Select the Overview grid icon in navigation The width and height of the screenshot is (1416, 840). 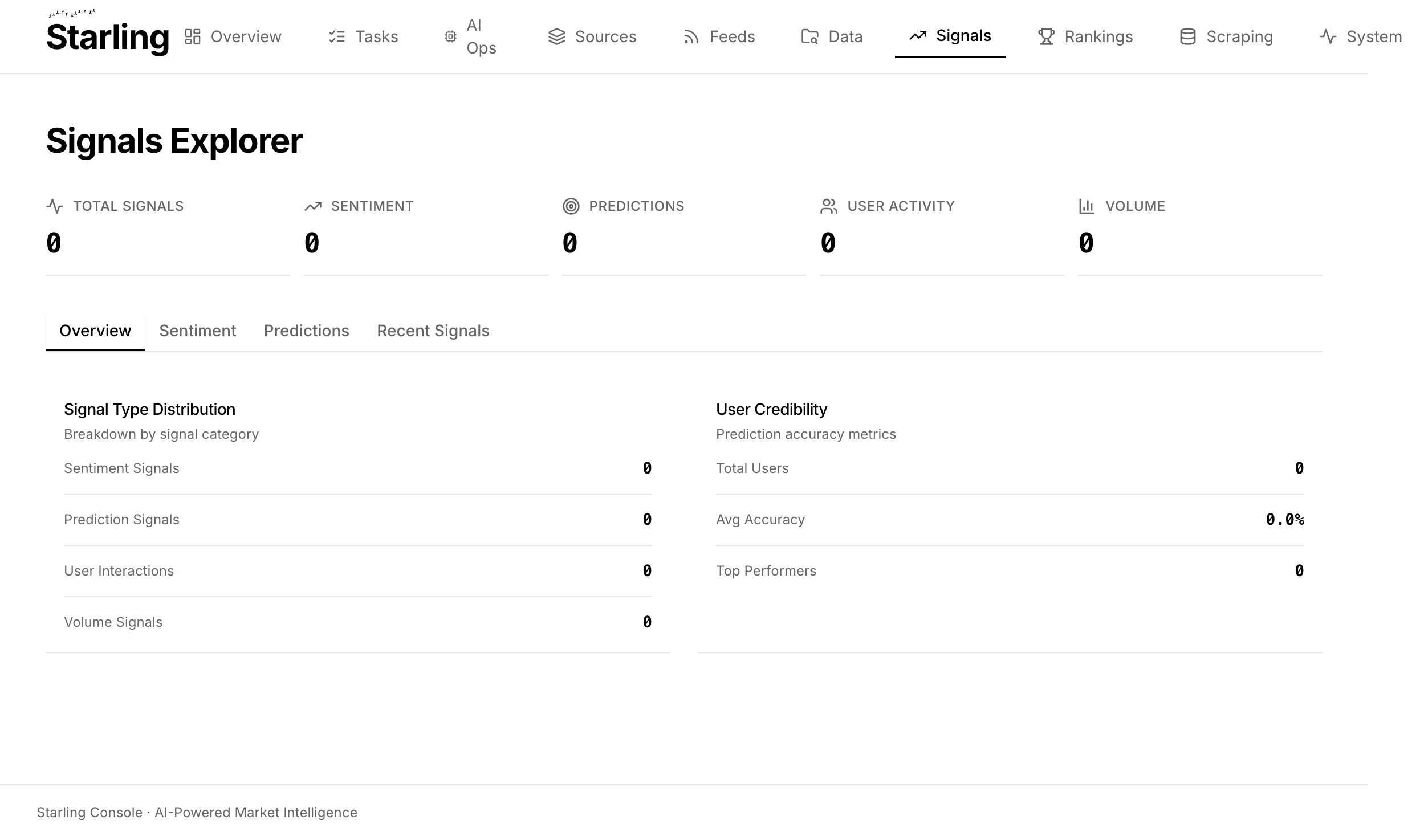pyautogui.click(x=192, y=36)
